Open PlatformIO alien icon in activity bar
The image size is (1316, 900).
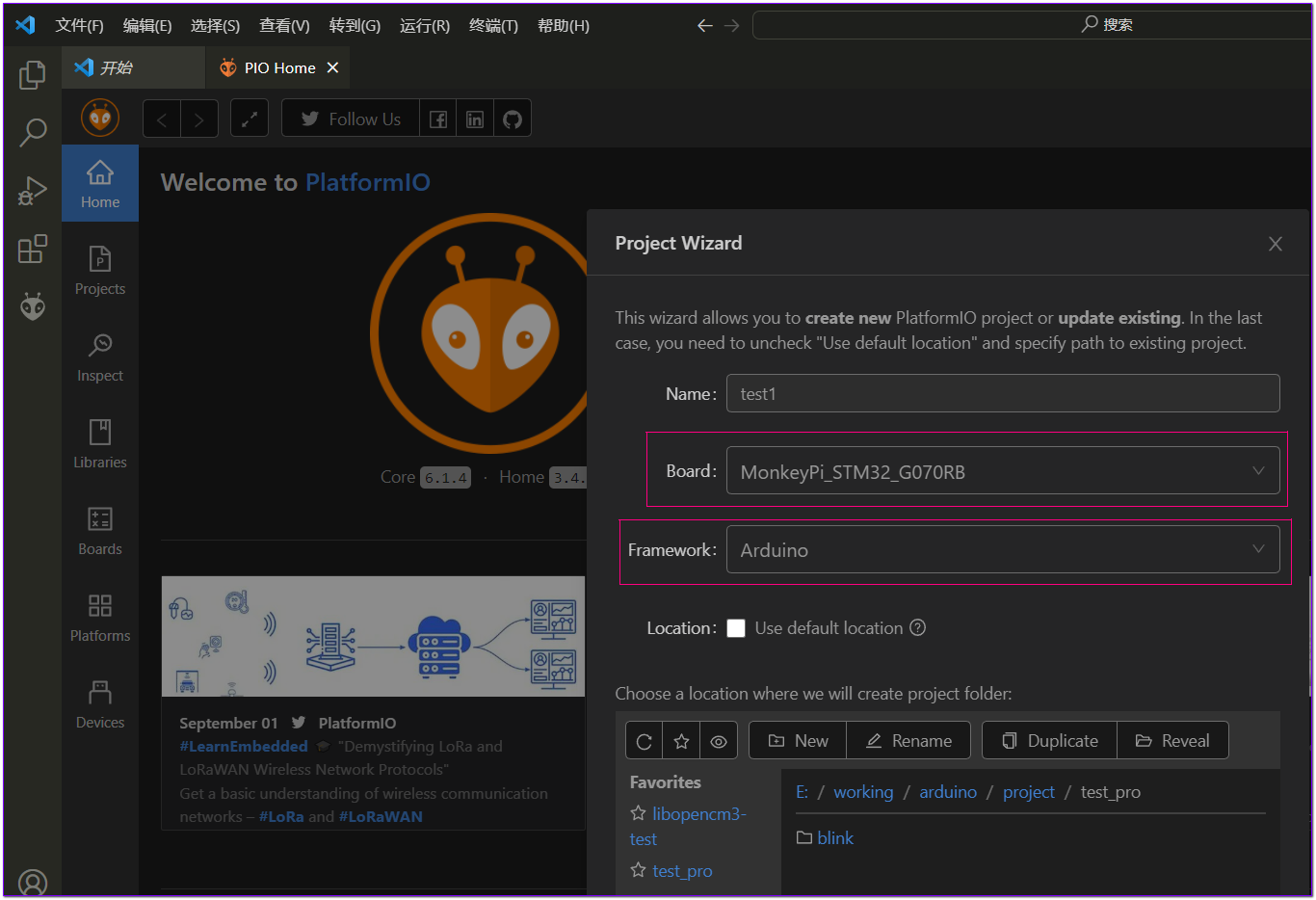pos(32,306)
